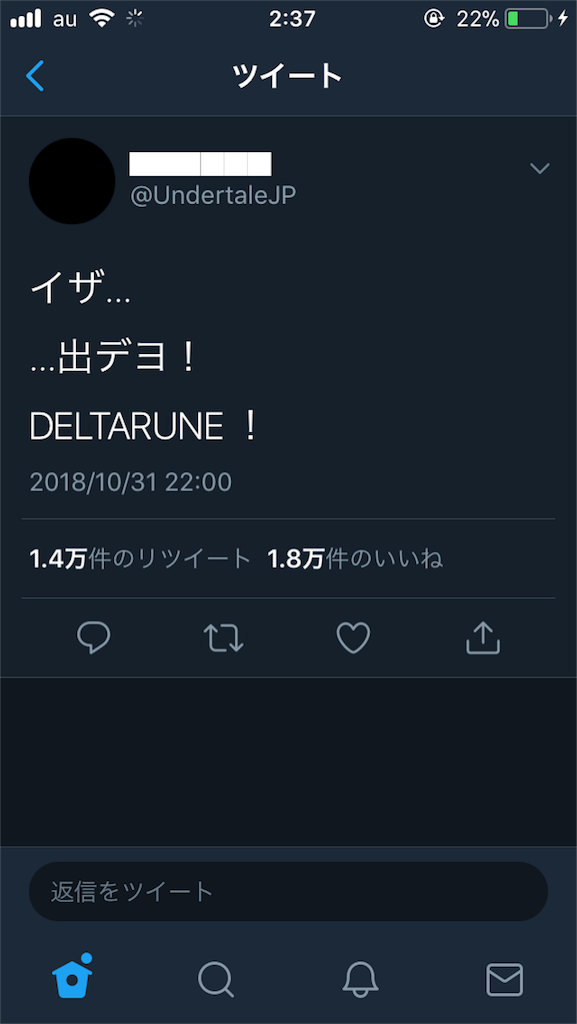Screen dimensions: 577x1024
Task: Go to the Home timeline
Action: (72, 981)
